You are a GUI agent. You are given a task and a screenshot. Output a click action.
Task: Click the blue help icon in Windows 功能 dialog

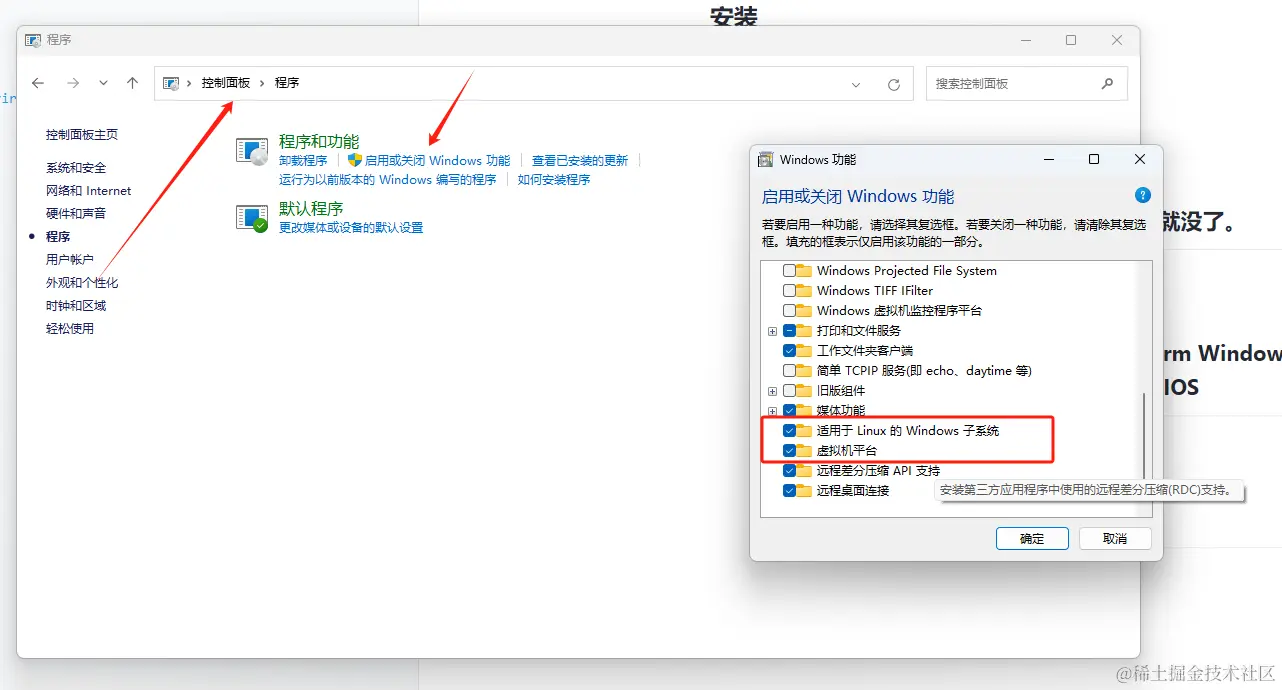pos(1143,196)
